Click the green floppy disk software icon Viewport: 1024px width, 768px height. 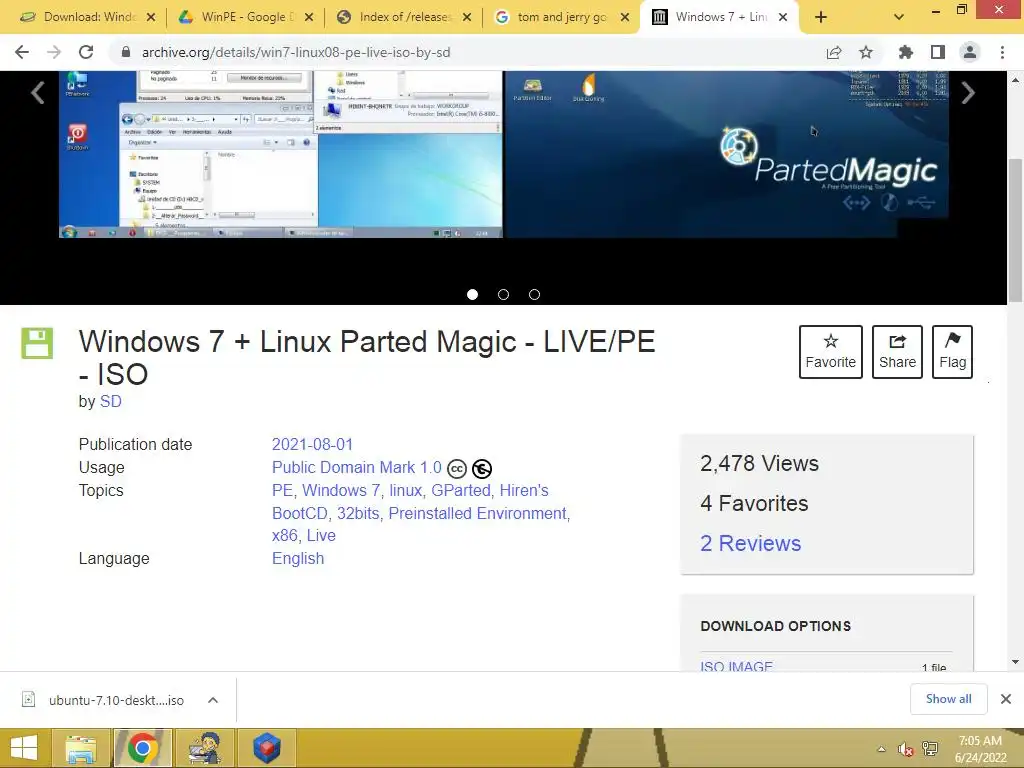tap(37, 344)
